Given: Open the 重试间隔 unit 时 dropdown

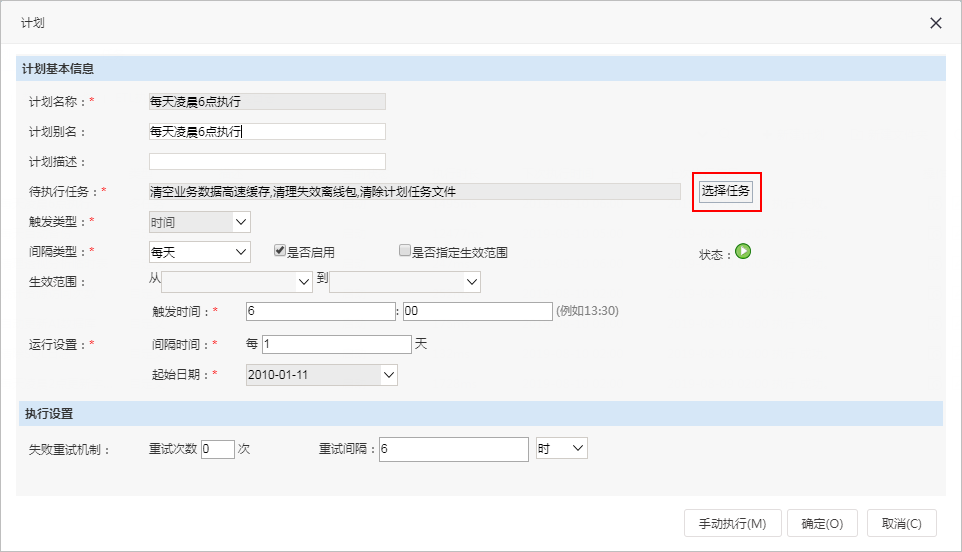Looking at the screenshot, I should [562, 448].
